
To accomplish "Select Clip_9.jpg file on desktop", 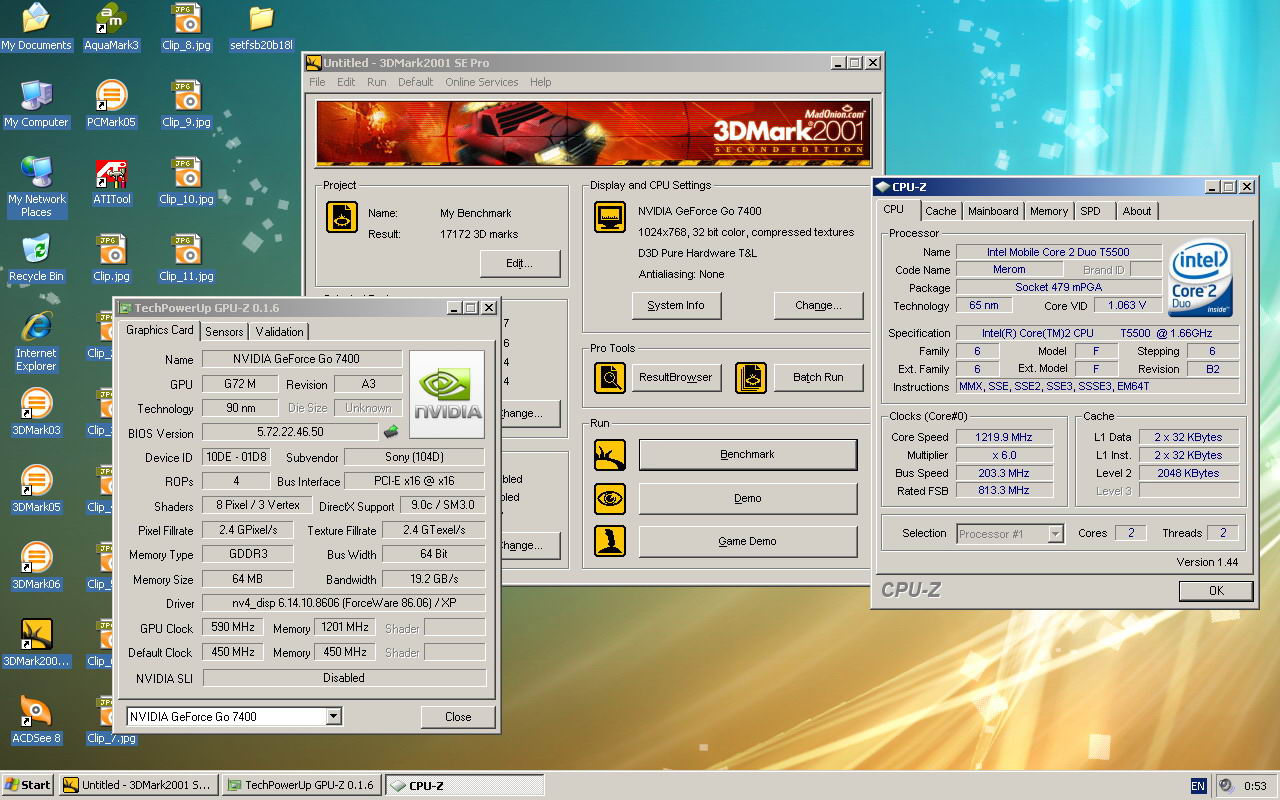I will [186, 104].
